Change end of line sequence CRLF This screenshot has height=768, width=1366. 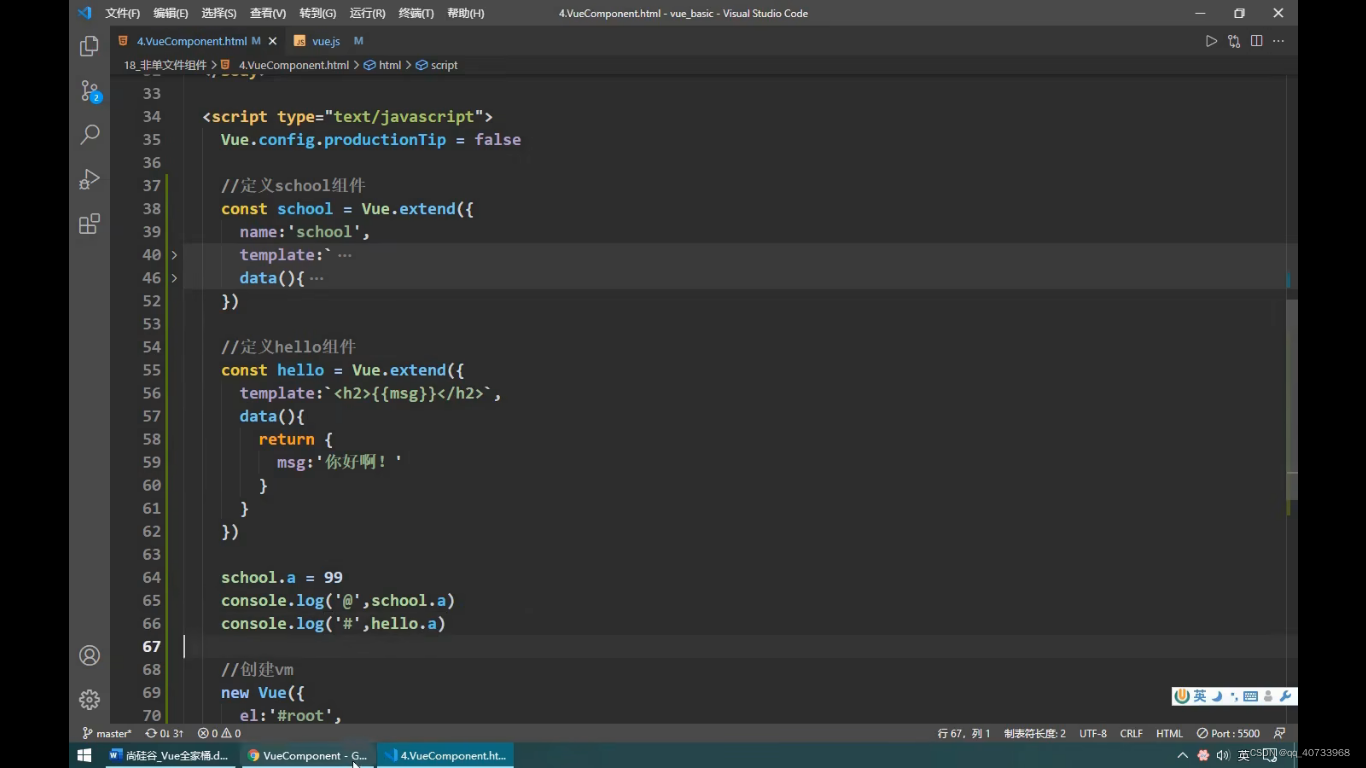1131,733
